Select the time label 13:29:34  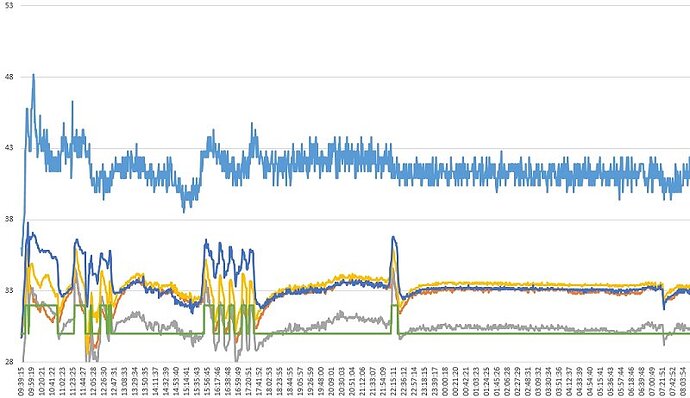[x=135, y=382]
